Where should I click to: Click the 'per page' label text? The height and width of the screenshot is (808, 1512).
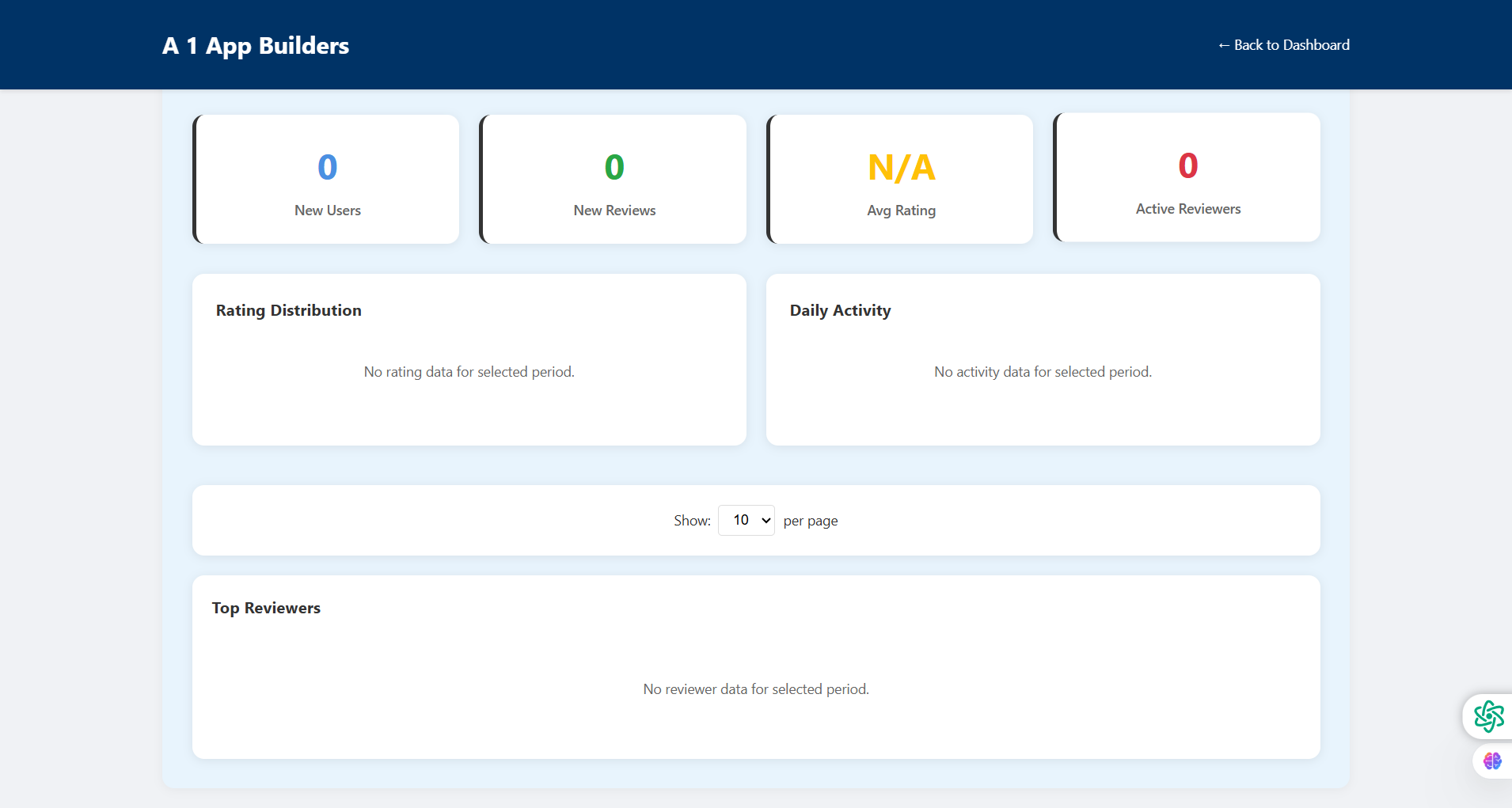[x=810, y=521]
